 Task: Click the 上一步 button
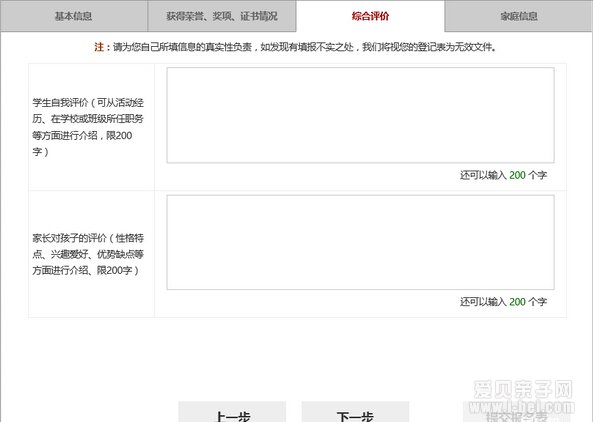232,412
